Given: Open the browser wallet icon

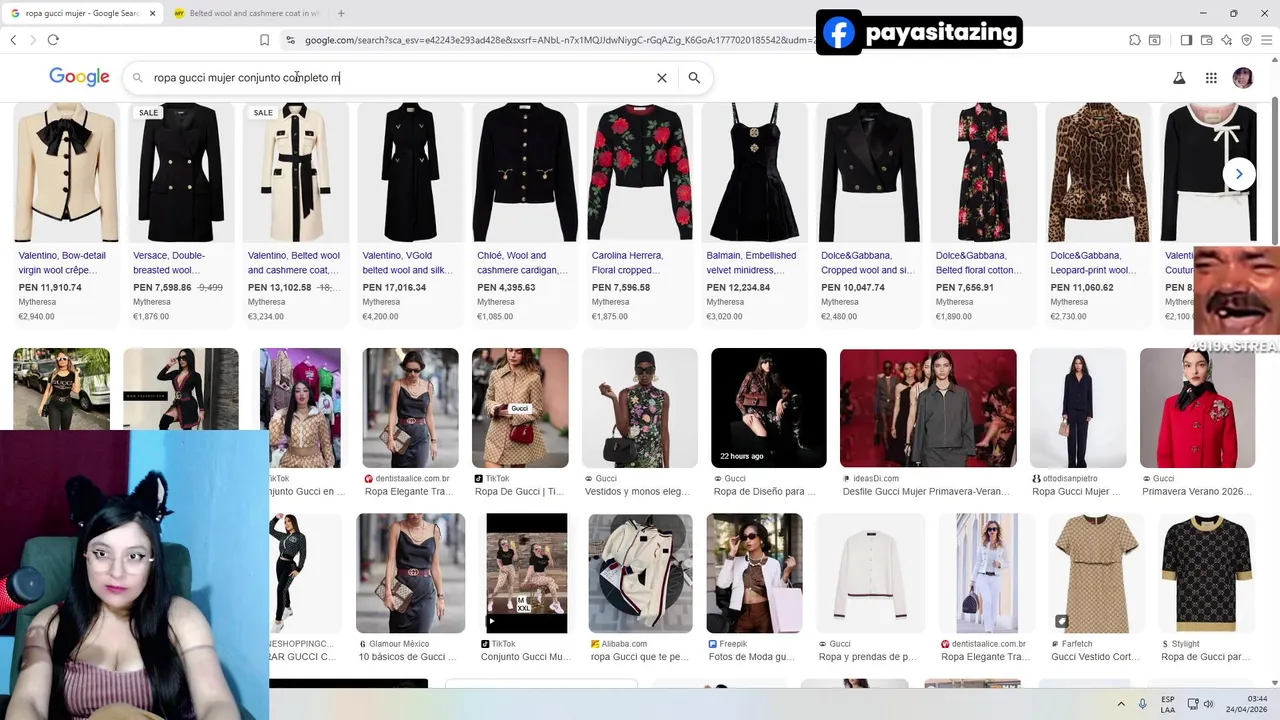Looking at the screenshot, I should pos(1206,40).
